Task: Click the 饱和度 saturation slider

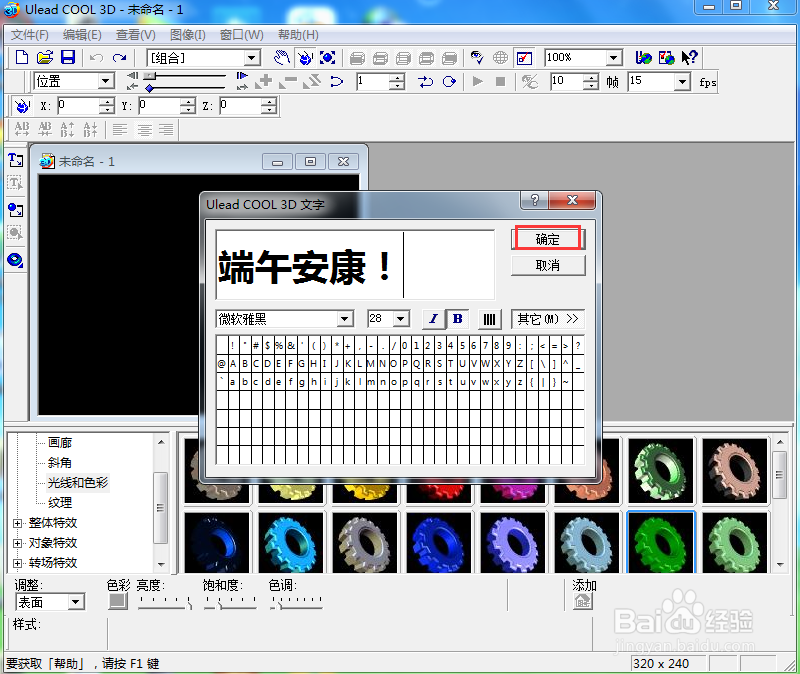Action: pyautogui.click(x=230, y=603)
